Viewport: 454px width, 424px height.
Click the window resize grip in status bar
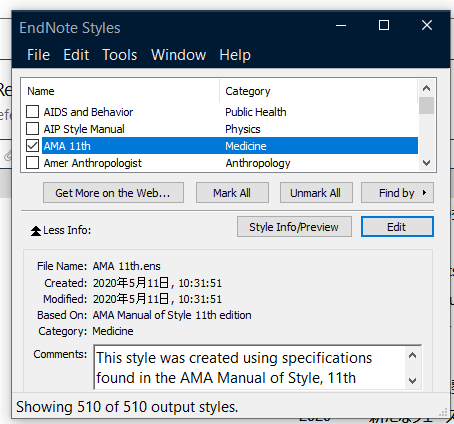tap(443, 412)
